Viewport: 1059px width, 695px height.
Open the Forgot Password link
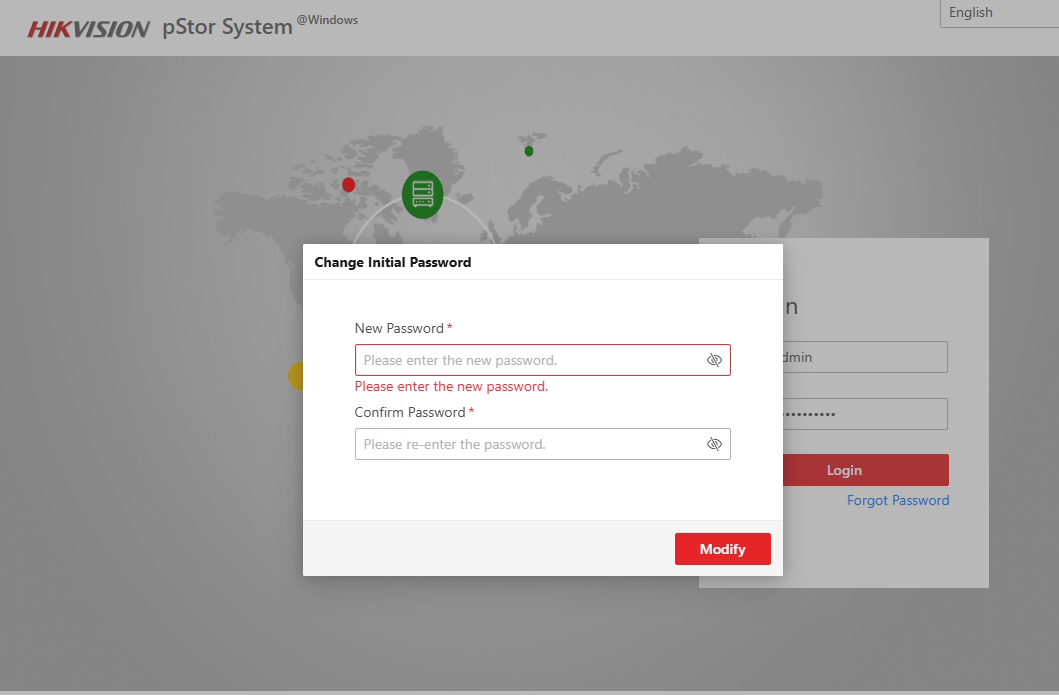(x=898, y=500)
